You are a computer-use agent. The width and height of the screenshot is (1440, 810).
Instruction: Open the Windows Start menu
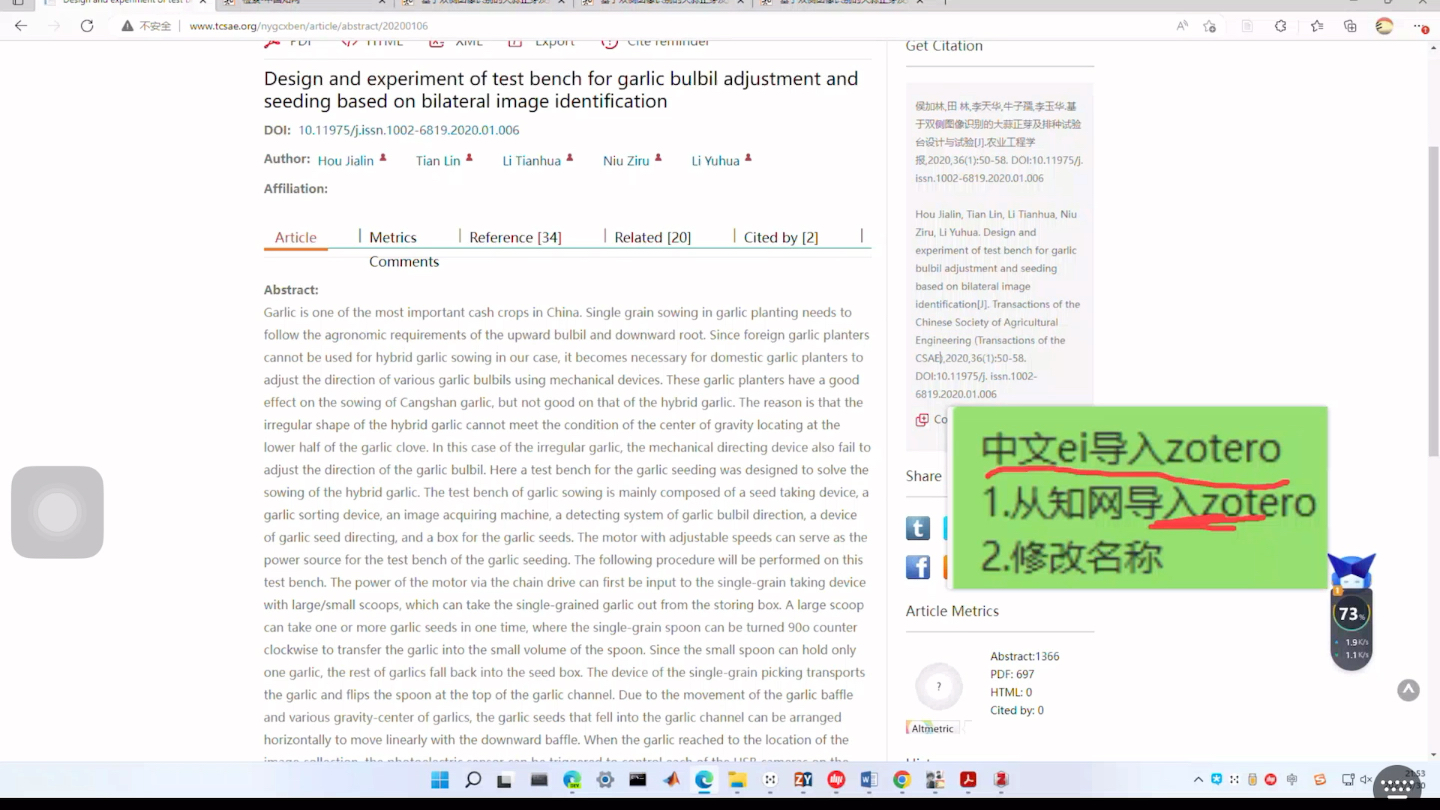click(440, 780)
